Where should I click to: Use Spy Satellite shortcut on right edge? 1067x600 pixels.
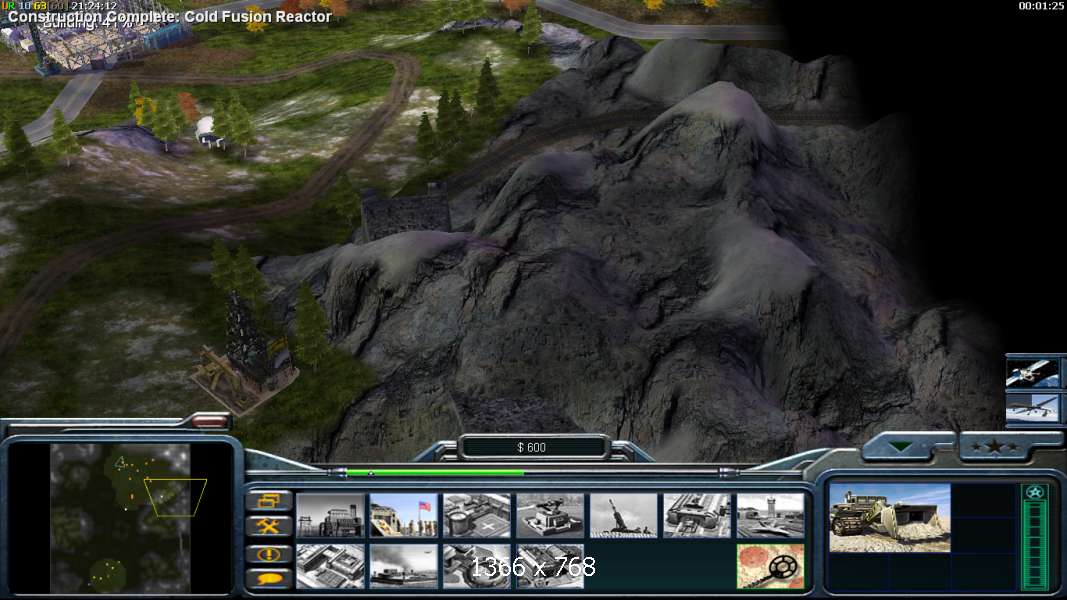pyautogui.click(x=1033, y=372)
